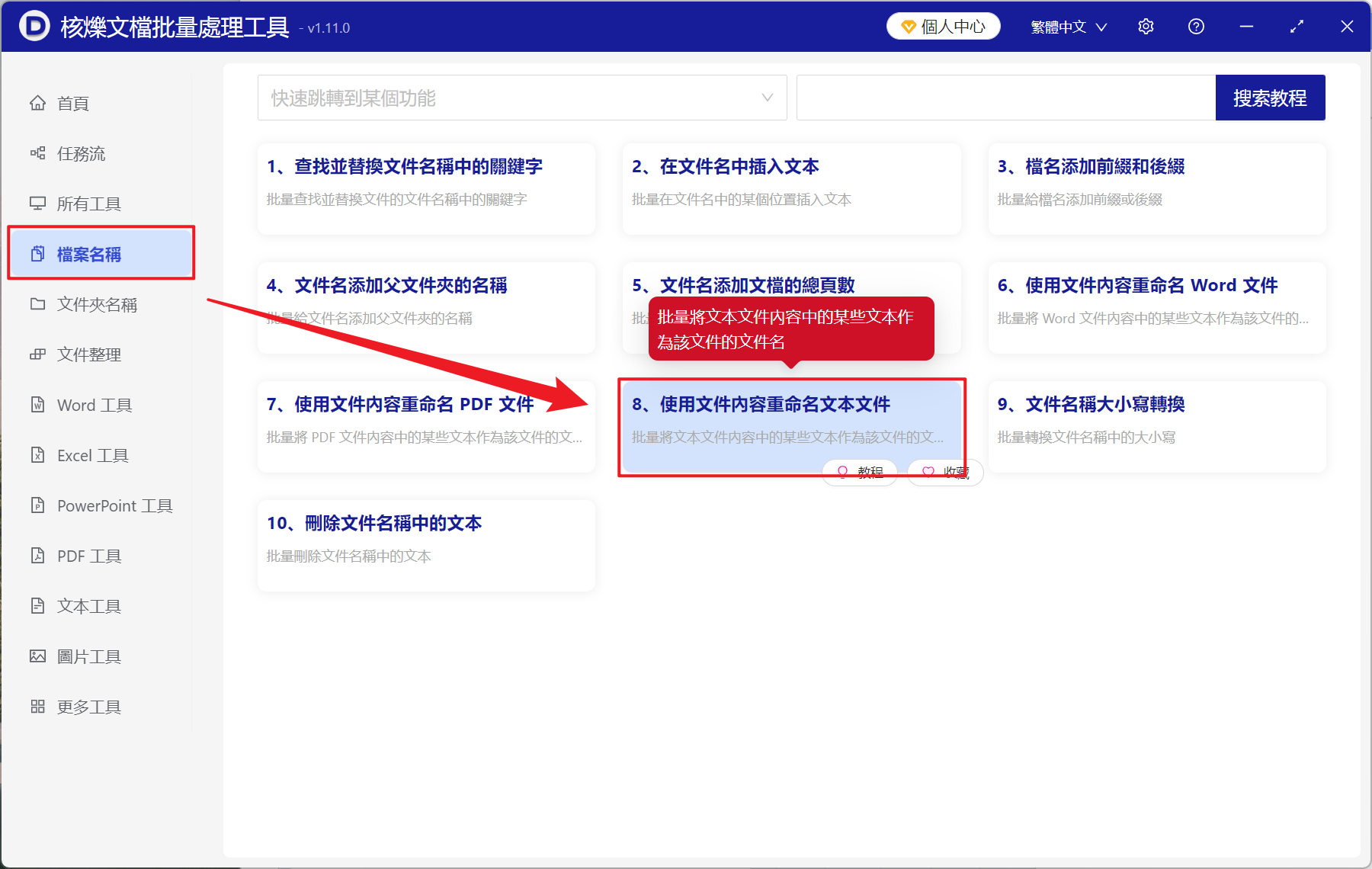Open the 繁體中文 language dropdown
The width and height of the screenshot is (1372, 869).
(x=1067, y=26)
